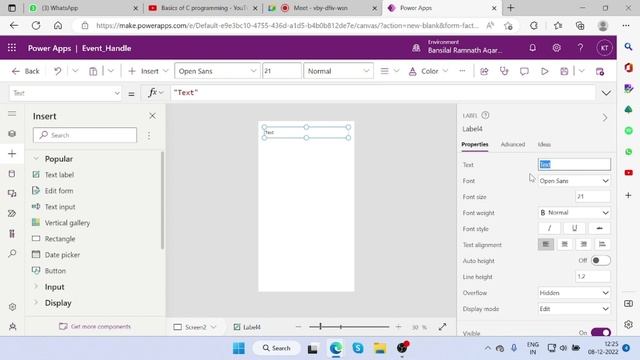Click the Publish icon
The image size is (640, 360).
click(600, 71)
